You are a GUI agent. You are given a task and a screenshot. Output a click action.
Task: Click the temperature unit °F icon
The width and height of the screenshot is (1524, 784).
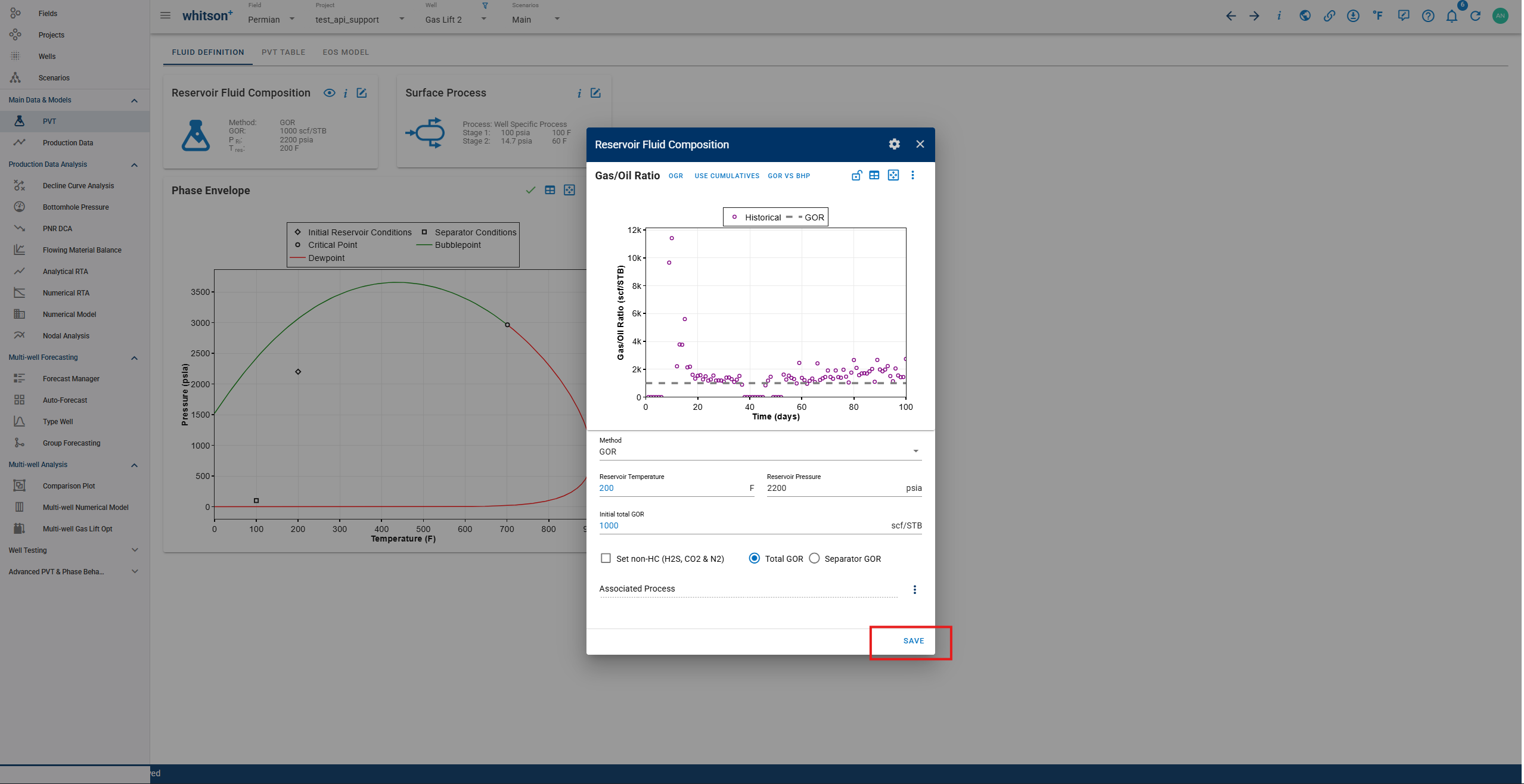click(x=1377, y=16)
